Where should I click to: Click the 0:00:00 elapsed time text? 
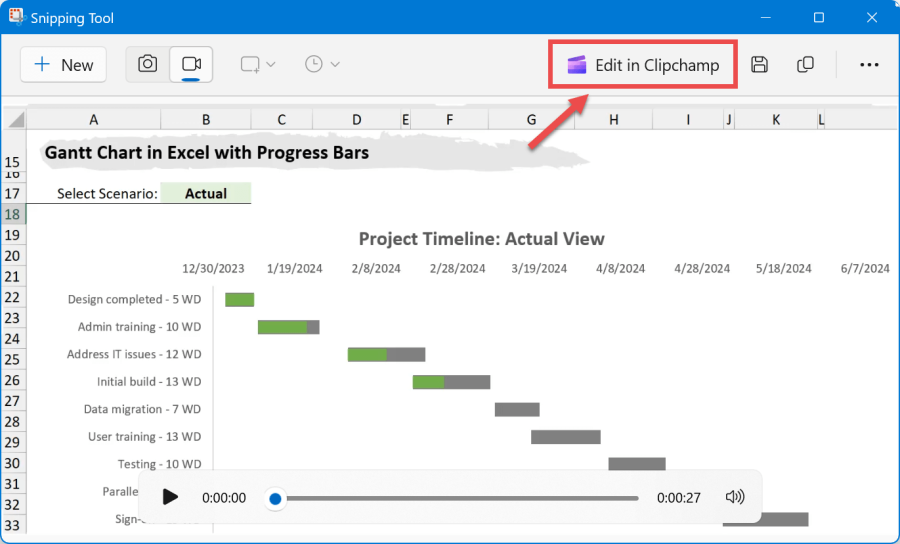click(224, 498)
